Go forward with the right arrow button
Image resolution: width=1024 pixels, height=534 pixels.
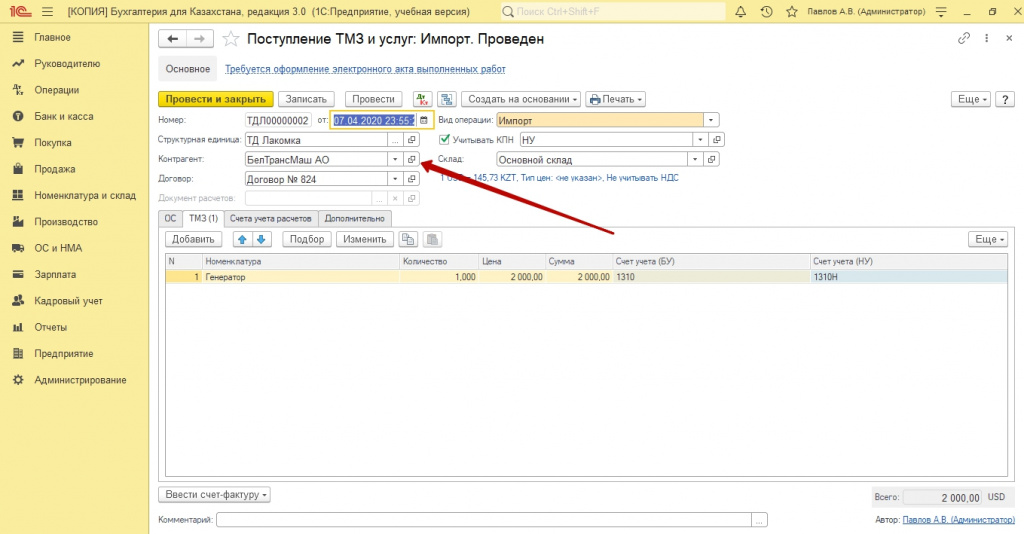tap(199, 39)
